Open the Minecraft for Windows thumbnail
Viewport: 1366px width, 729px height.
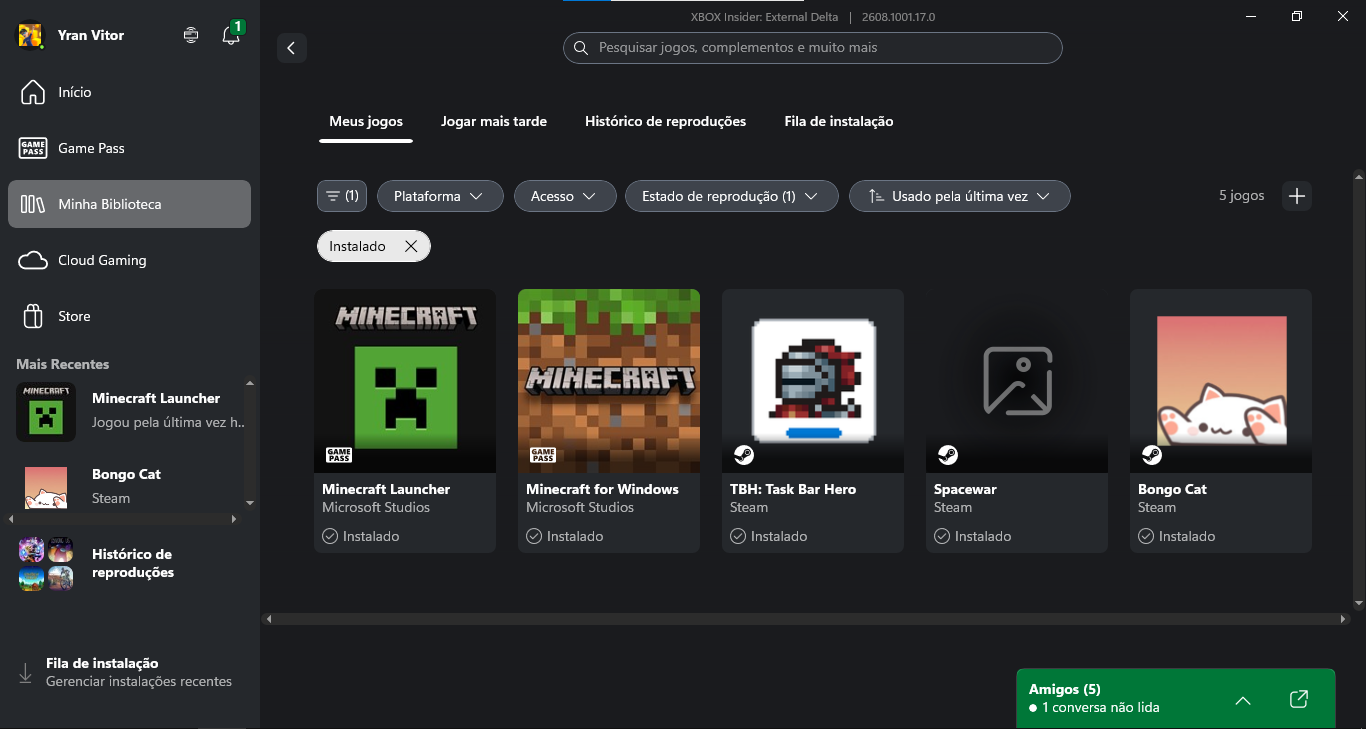tap(609, 381)
